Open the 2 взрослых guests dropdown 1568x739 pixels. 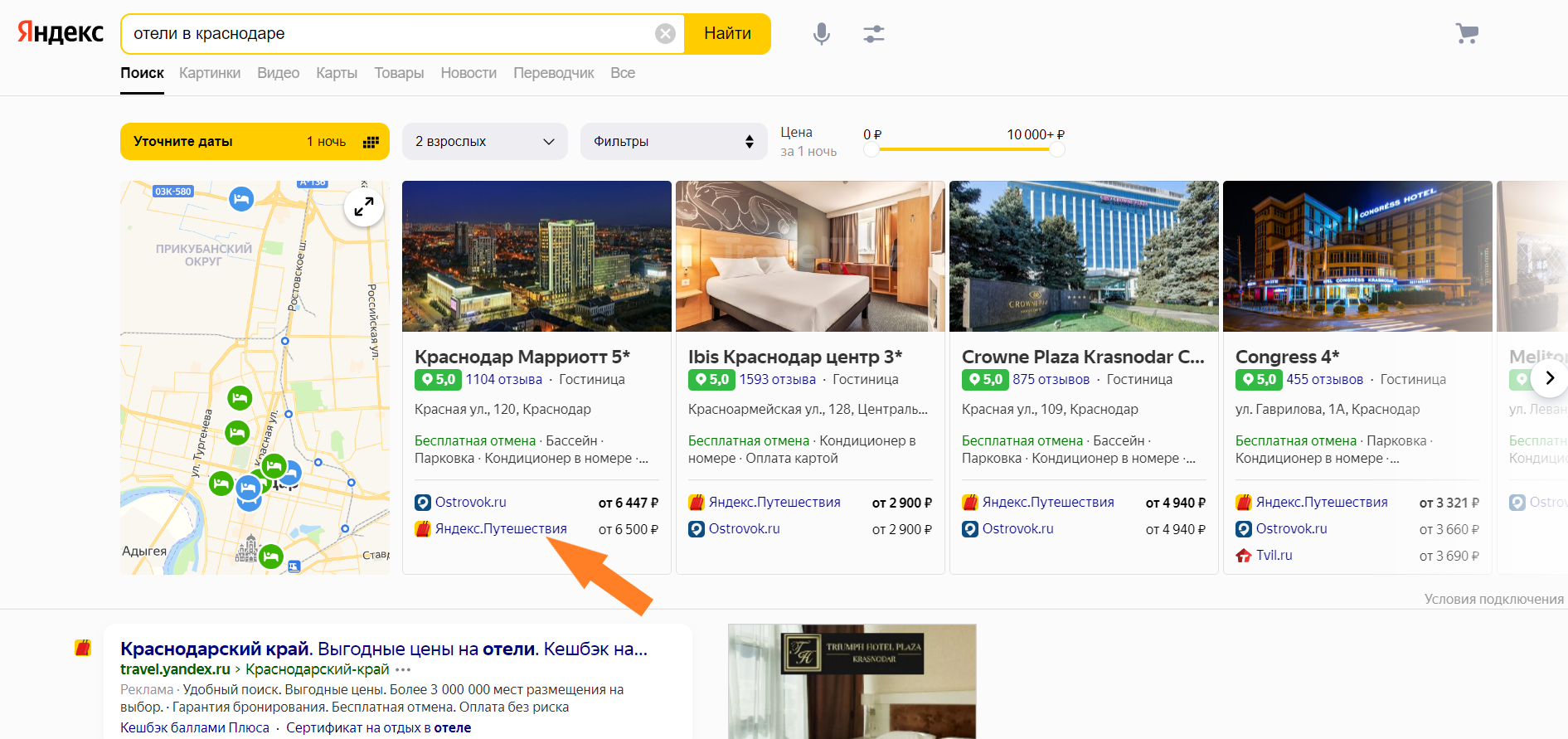click(485, 142)
